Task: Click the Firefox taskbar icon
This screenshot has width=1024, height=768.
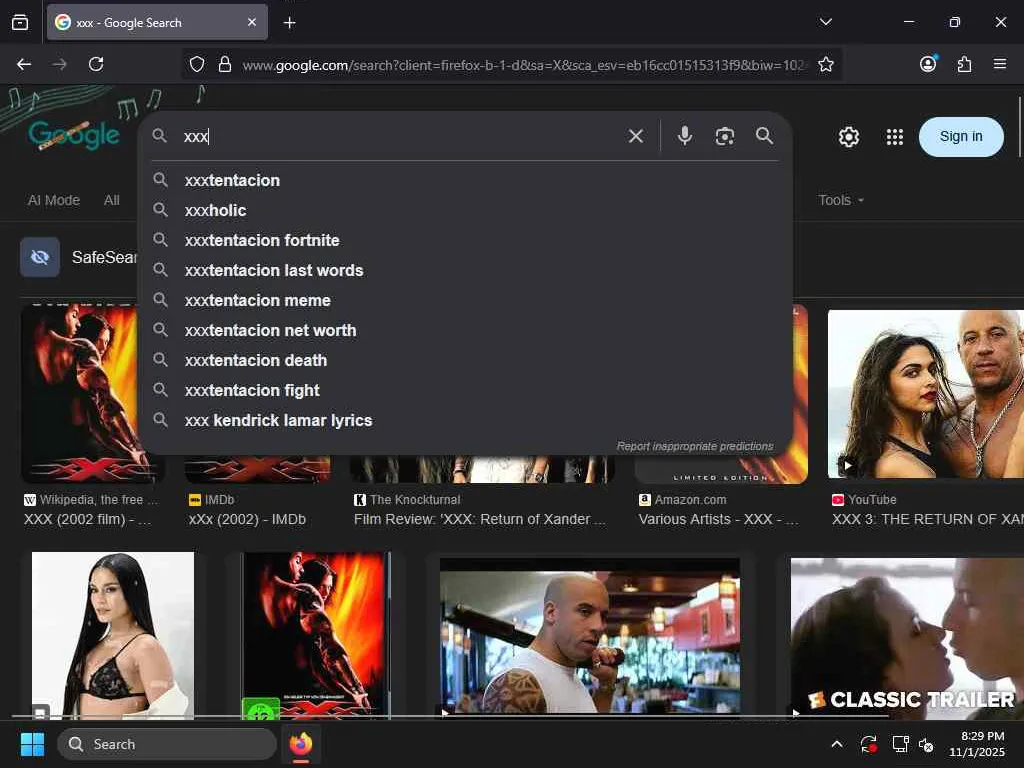Action: pos(301,744)
